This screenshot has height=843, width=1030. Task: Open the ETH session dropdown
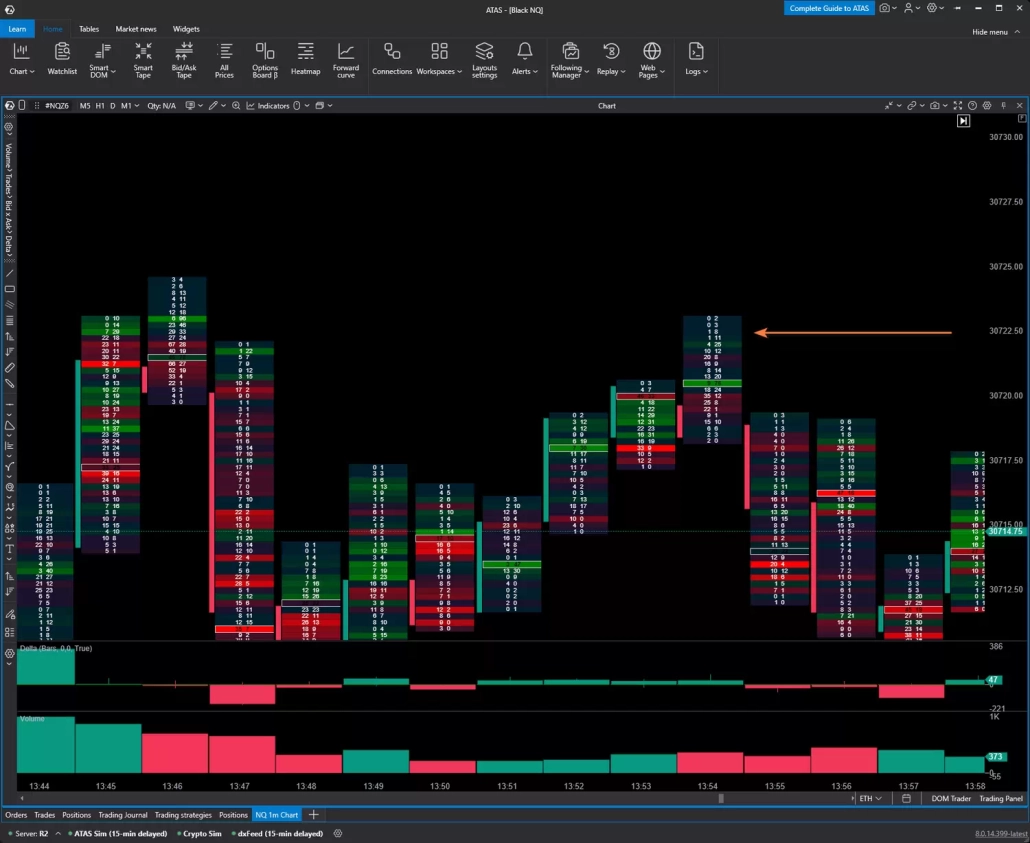coord(870,798)
